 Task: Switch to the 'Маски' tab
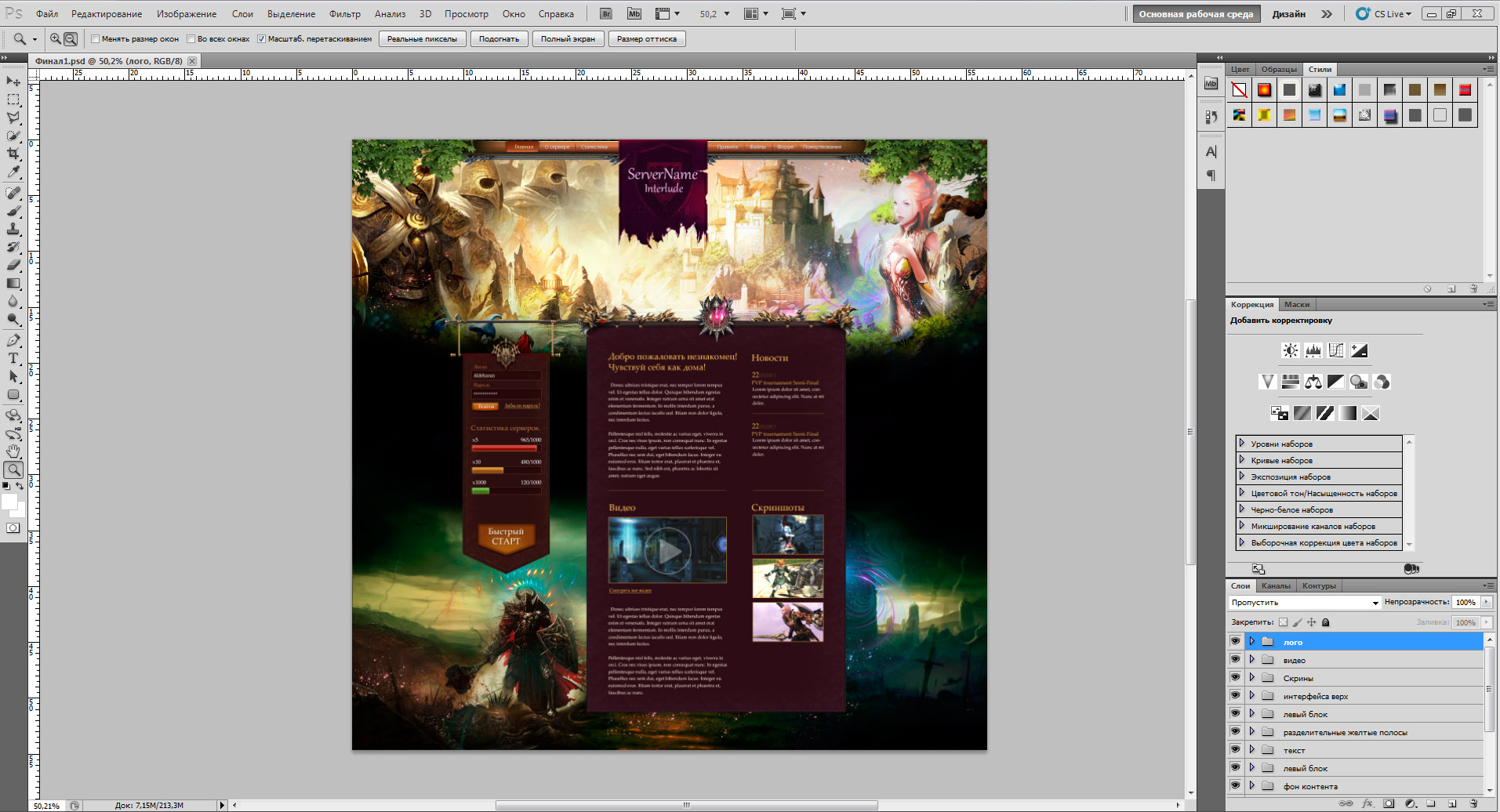[x=1297, y=304]
